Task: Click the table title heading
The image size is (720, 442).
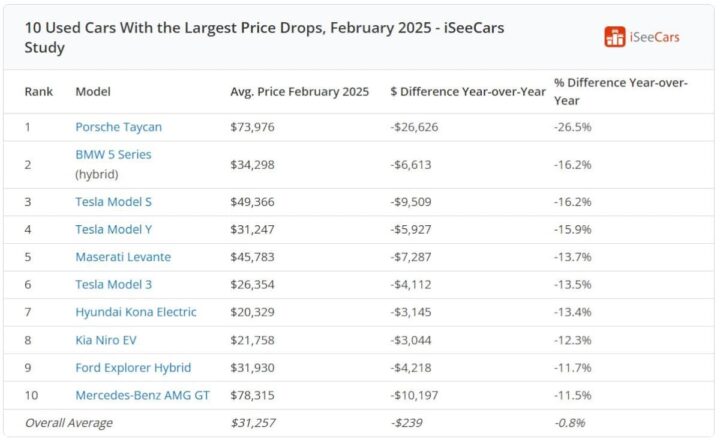Action: [264, 37]
